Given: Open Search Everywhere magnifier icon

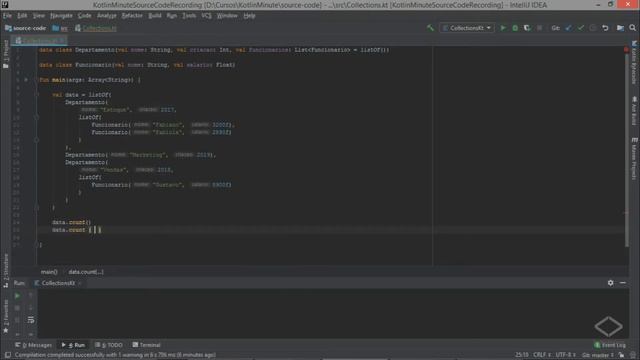Looking at the screenshot, I should pyautogui.click(x=633, y=28).
